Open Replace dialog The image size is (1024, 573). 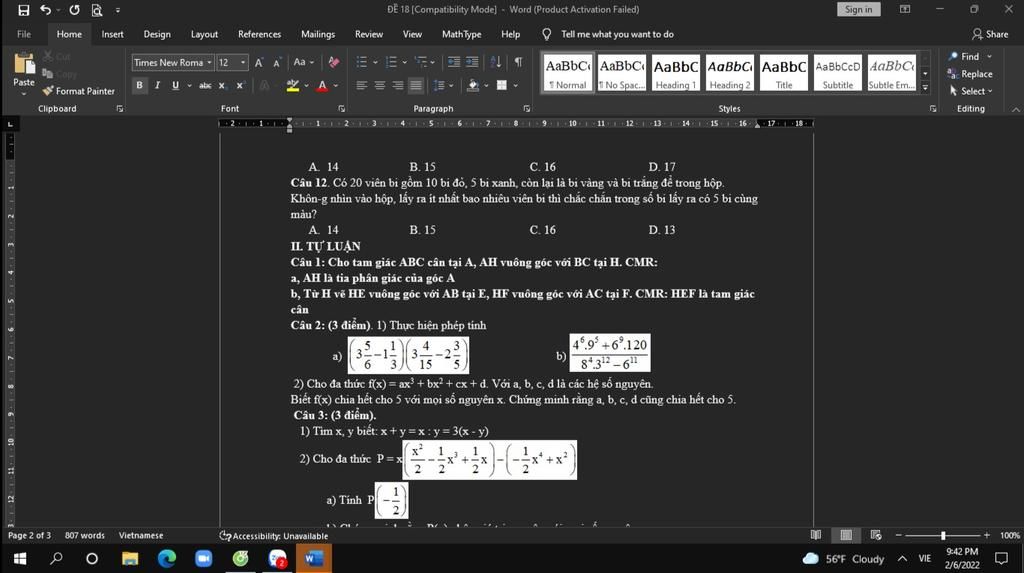(x=970, y=74)
